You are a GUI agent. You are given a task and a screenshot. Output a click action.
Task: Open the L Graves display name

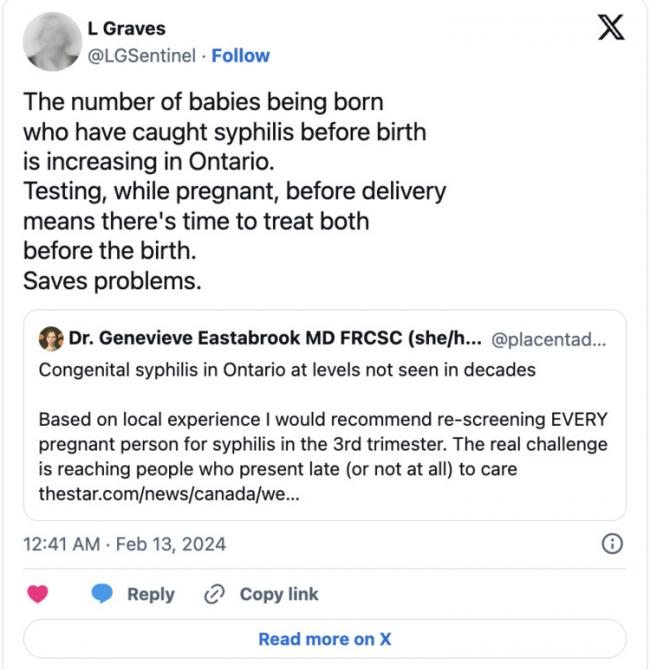click(x=134, y=29)
